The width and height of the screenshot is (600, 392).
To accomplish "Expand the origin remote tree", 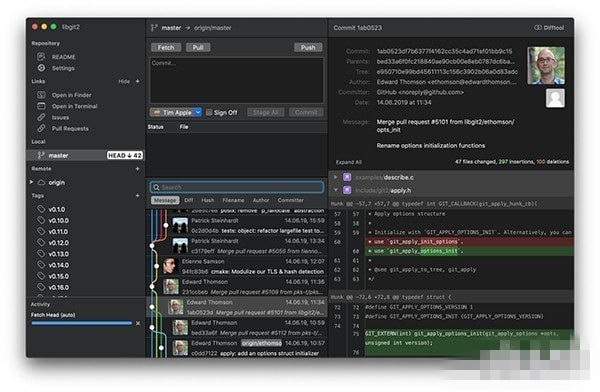I will 31,182.
